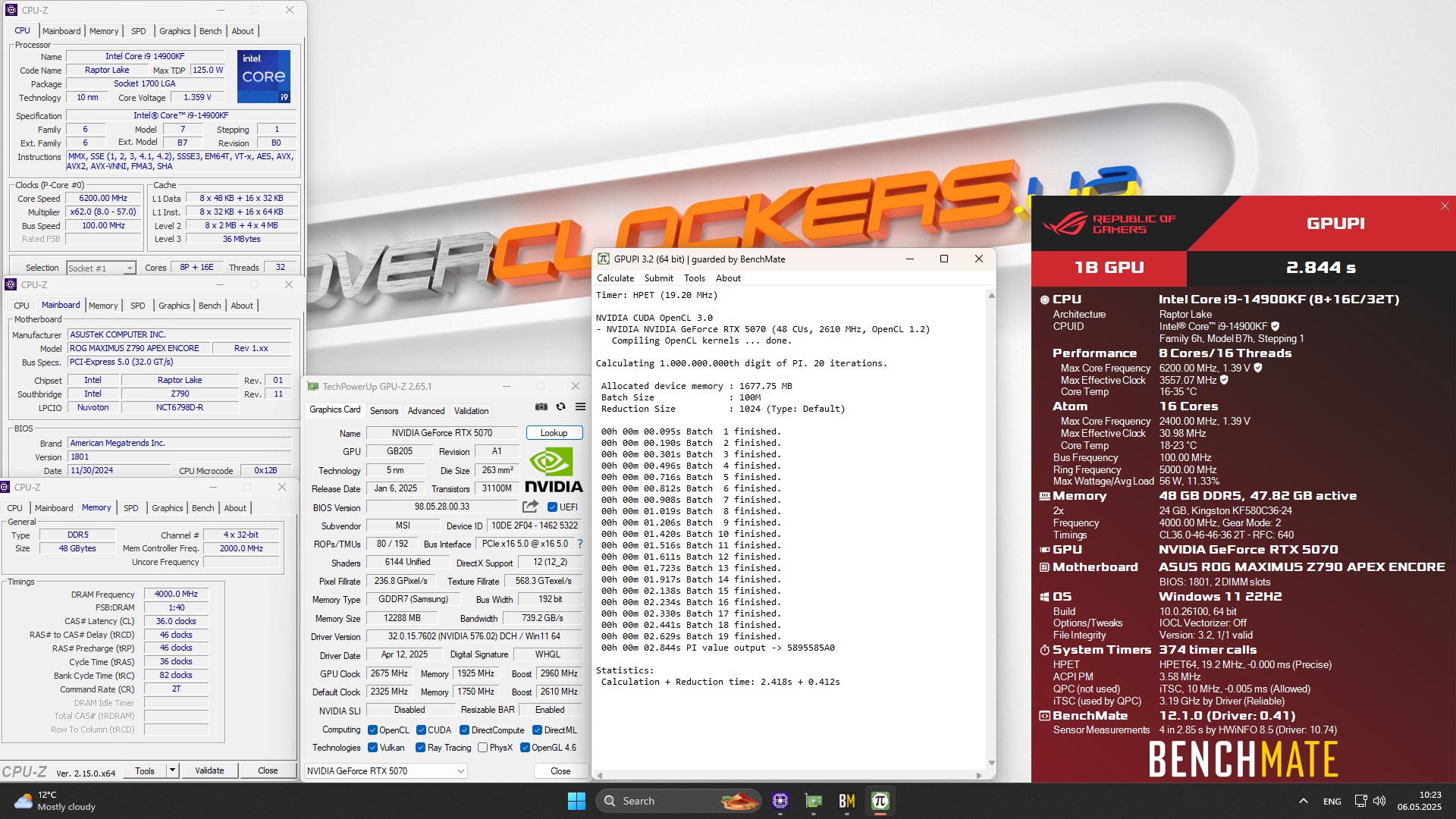Toggle Ray Tracing checkbox

(420, 748)
